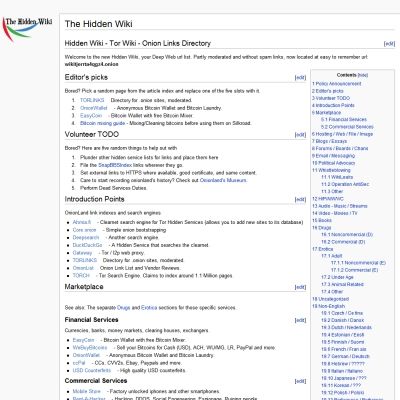Open the Ahmia.fi search engine link
The image size is (400, 400).
[x=82, y=222]
